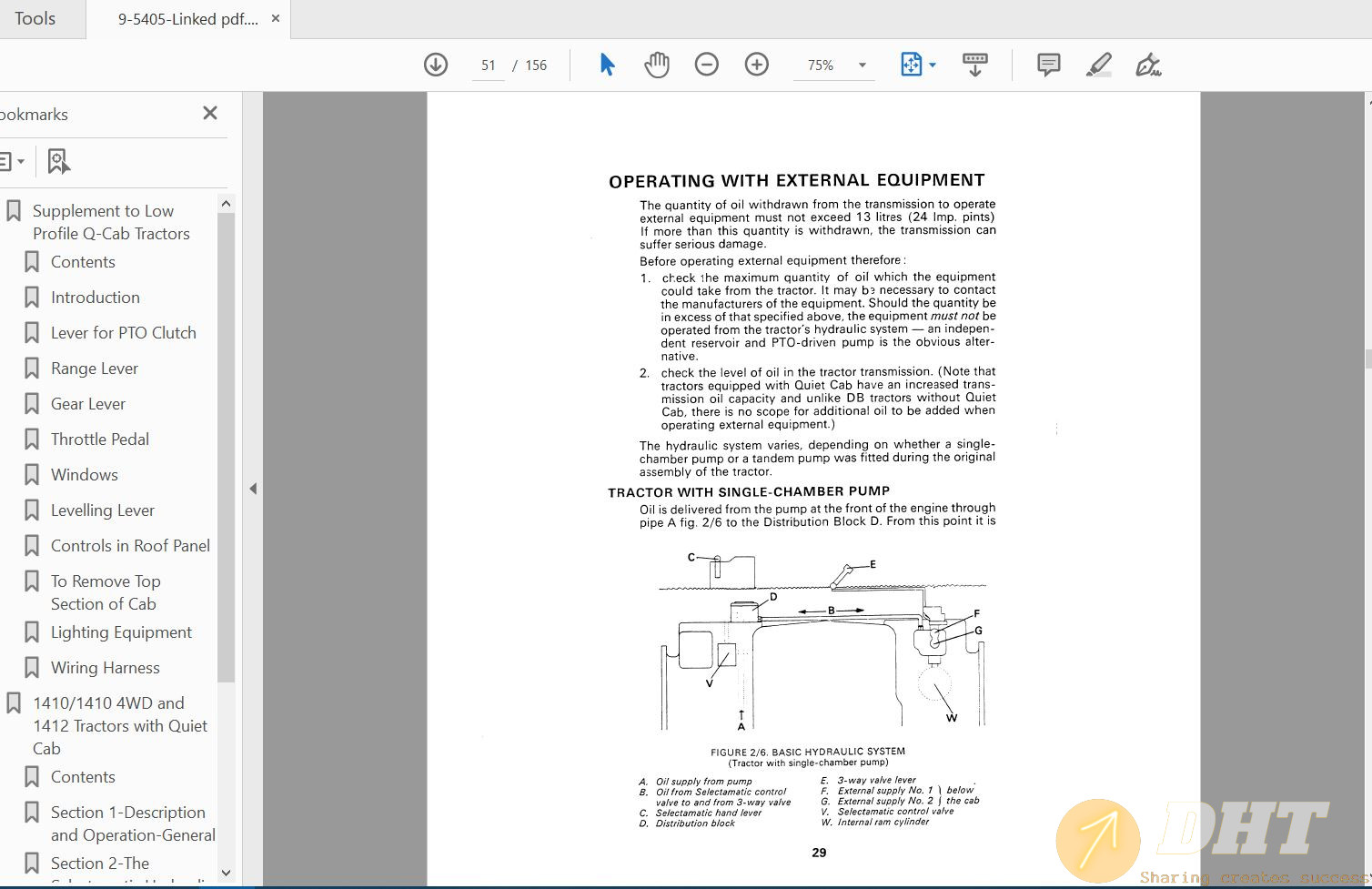Image resolution: width=1372 pixels, height=889 pixels.
Task: Click bookmarks panel scroll up arrow
Action: coord(227,204)
